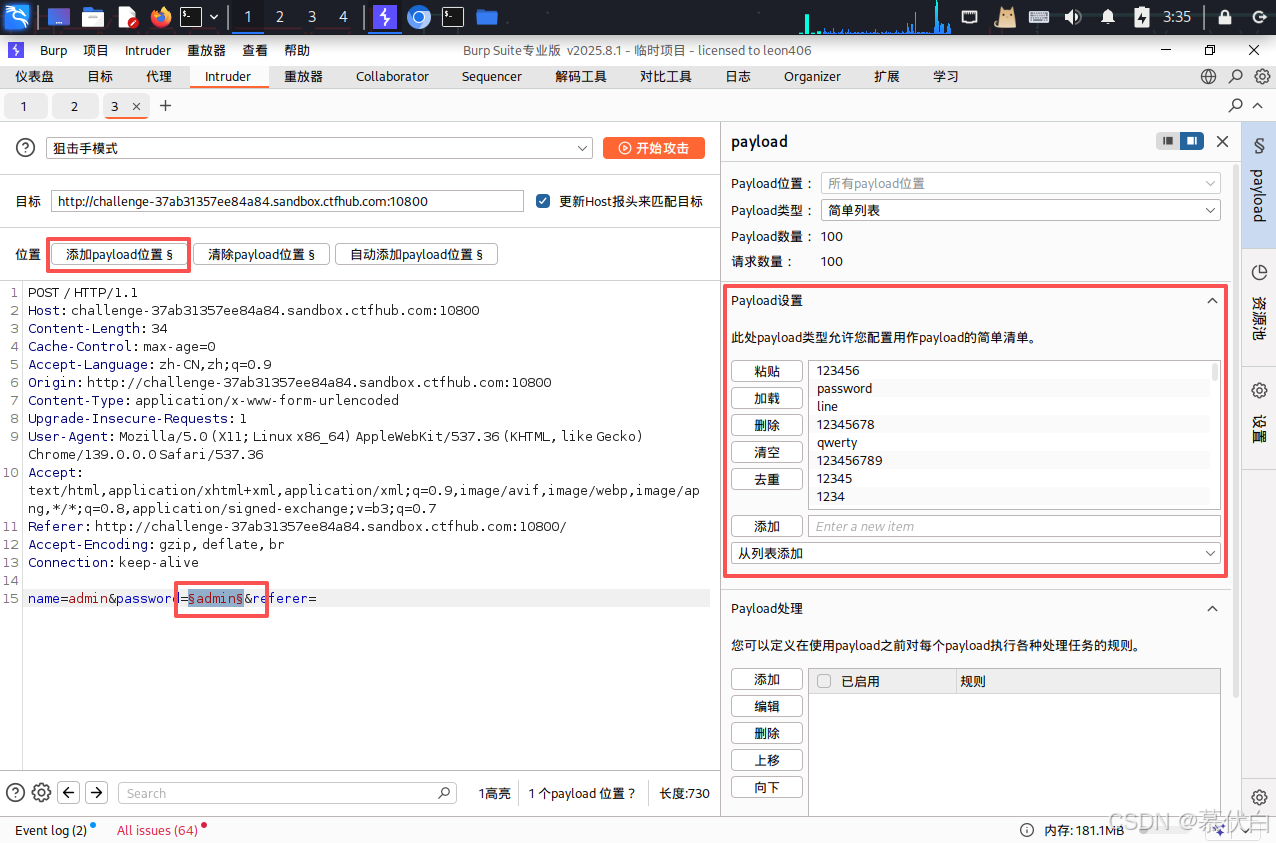
Task: Launch Firefox from the top panel
Action: point(160,17)
